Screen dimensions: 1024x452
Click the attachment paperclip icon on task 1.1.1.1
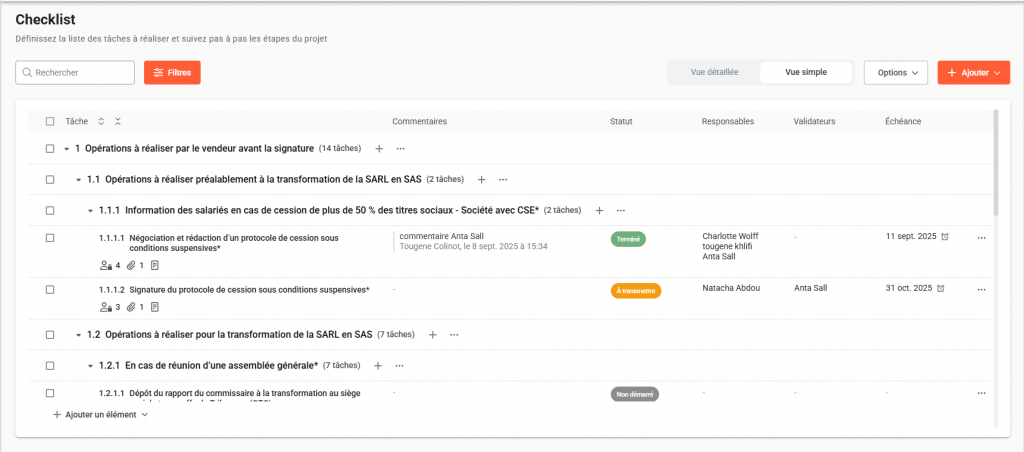130,266
